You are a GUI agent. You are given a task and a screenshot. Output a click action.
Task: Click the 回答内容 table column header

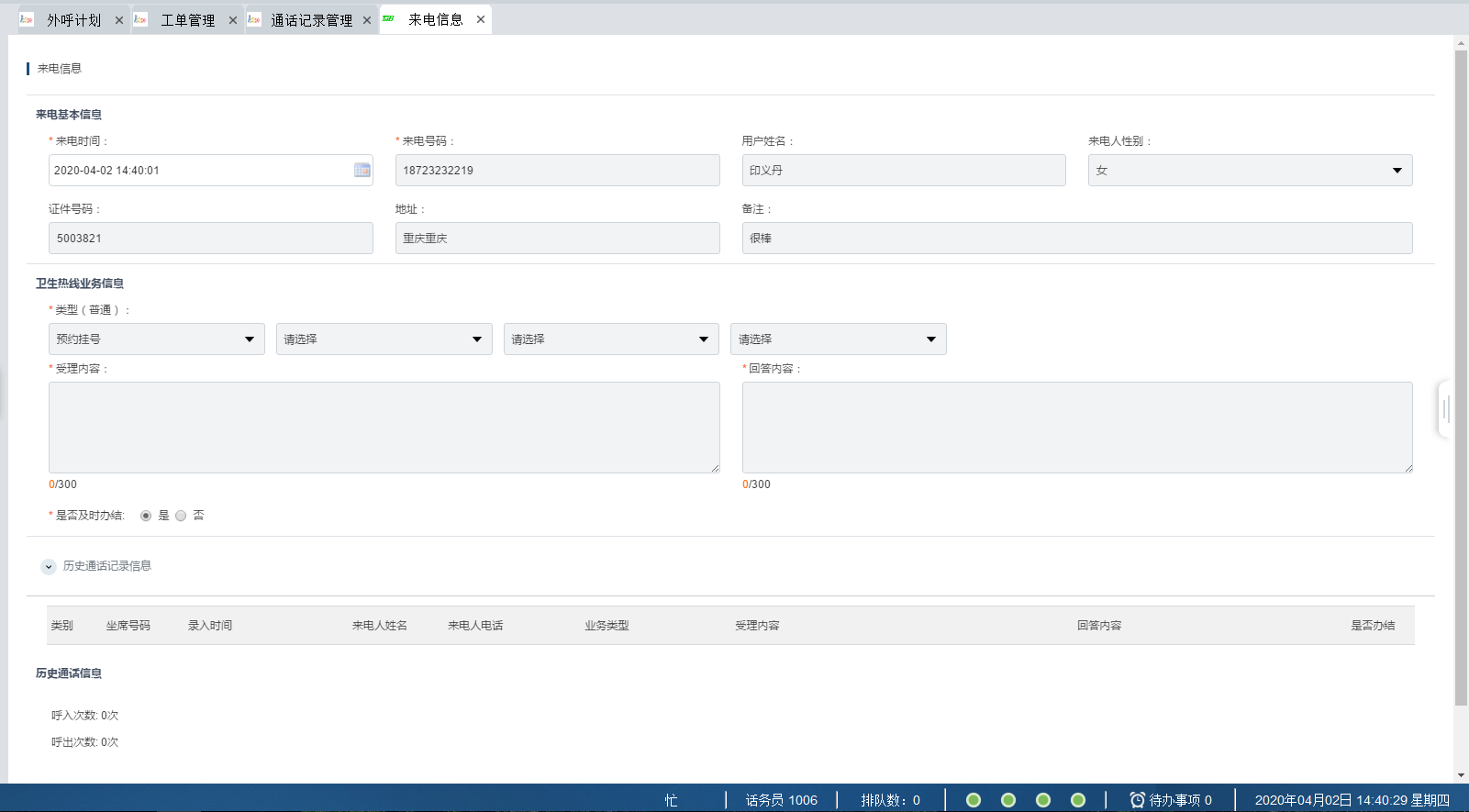point(1099,626)
